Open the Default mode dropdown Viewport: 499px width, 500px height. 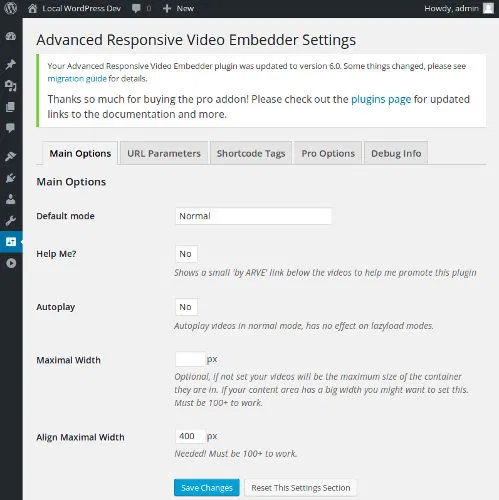253,216
